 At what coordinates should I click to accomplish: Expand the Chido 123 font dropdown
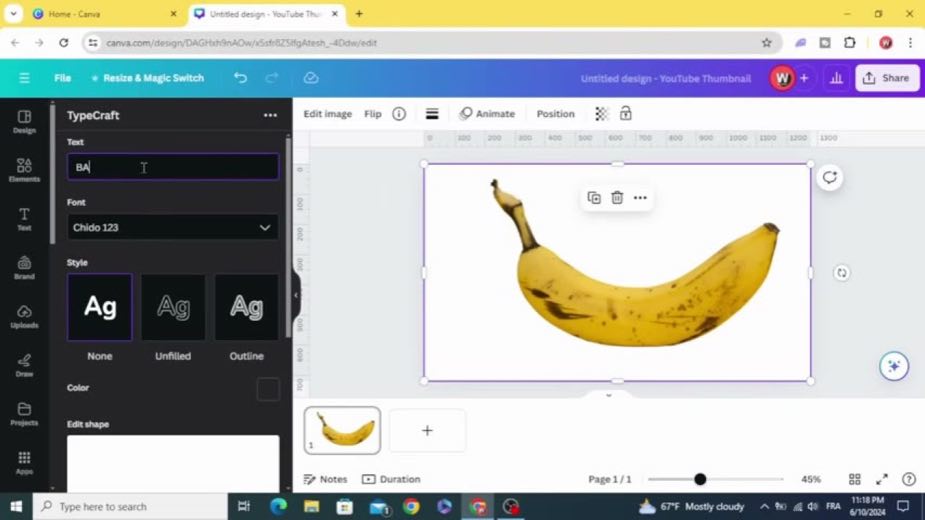(173, 227)
